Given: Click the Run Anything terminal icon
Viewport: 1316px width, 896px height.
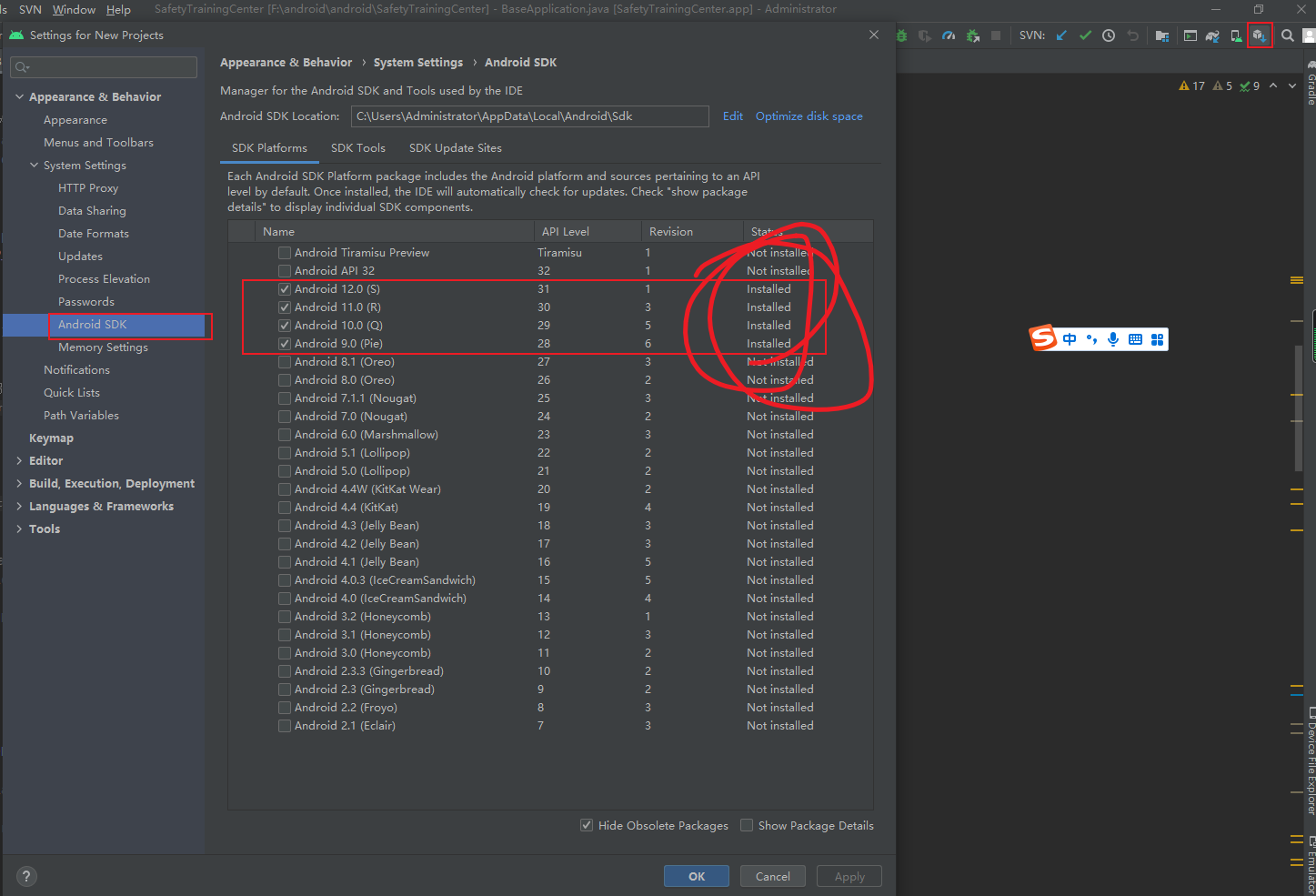Looking at the screenshot, I should 1190,35.
